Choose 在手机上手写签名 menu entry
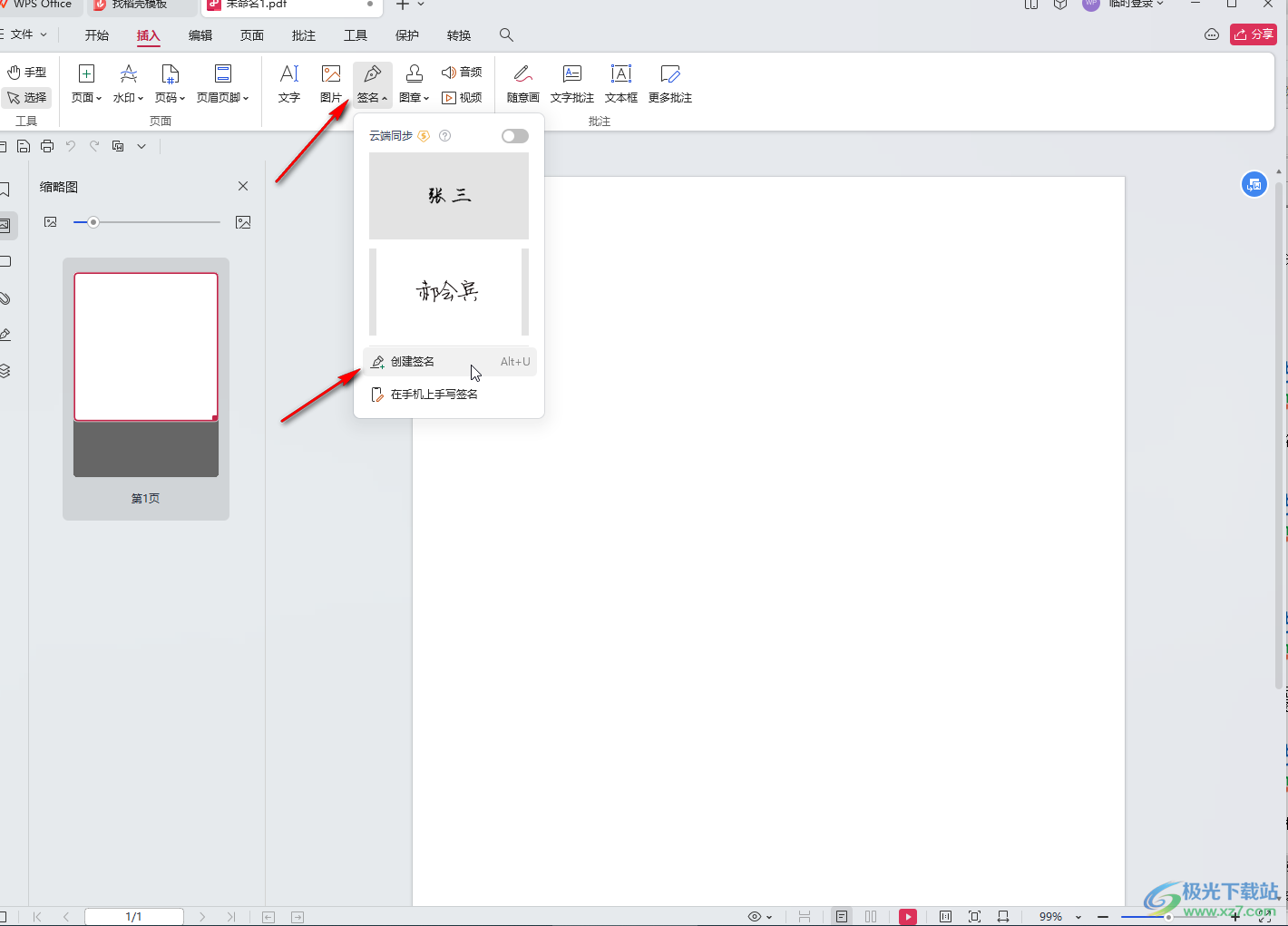Screen dimensions: 1288x926 [450, 395]
